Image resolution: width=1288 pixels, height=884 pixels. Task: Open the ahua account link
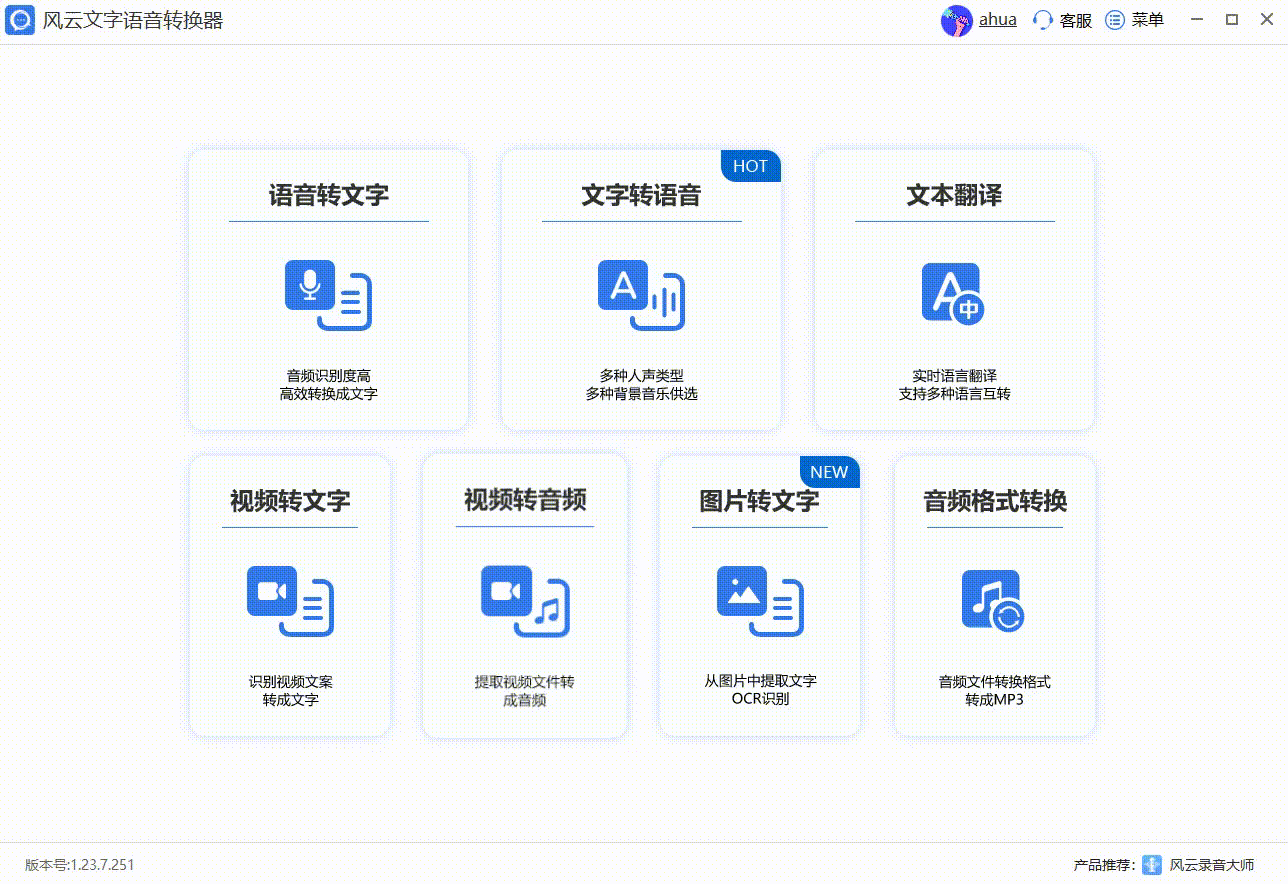998,20
